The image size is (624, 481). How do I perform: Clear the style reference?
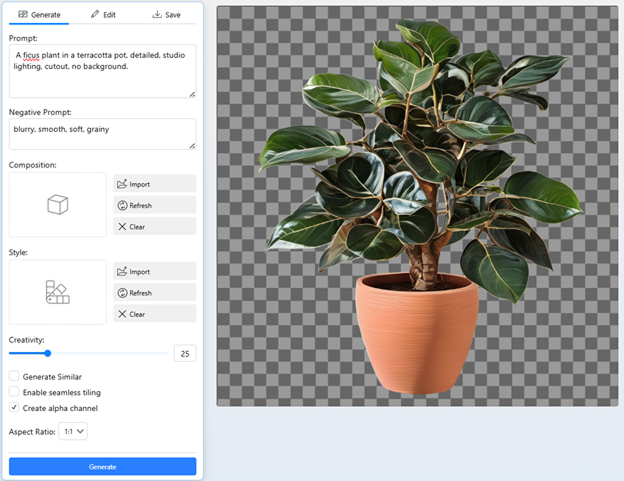click(154, 314)
